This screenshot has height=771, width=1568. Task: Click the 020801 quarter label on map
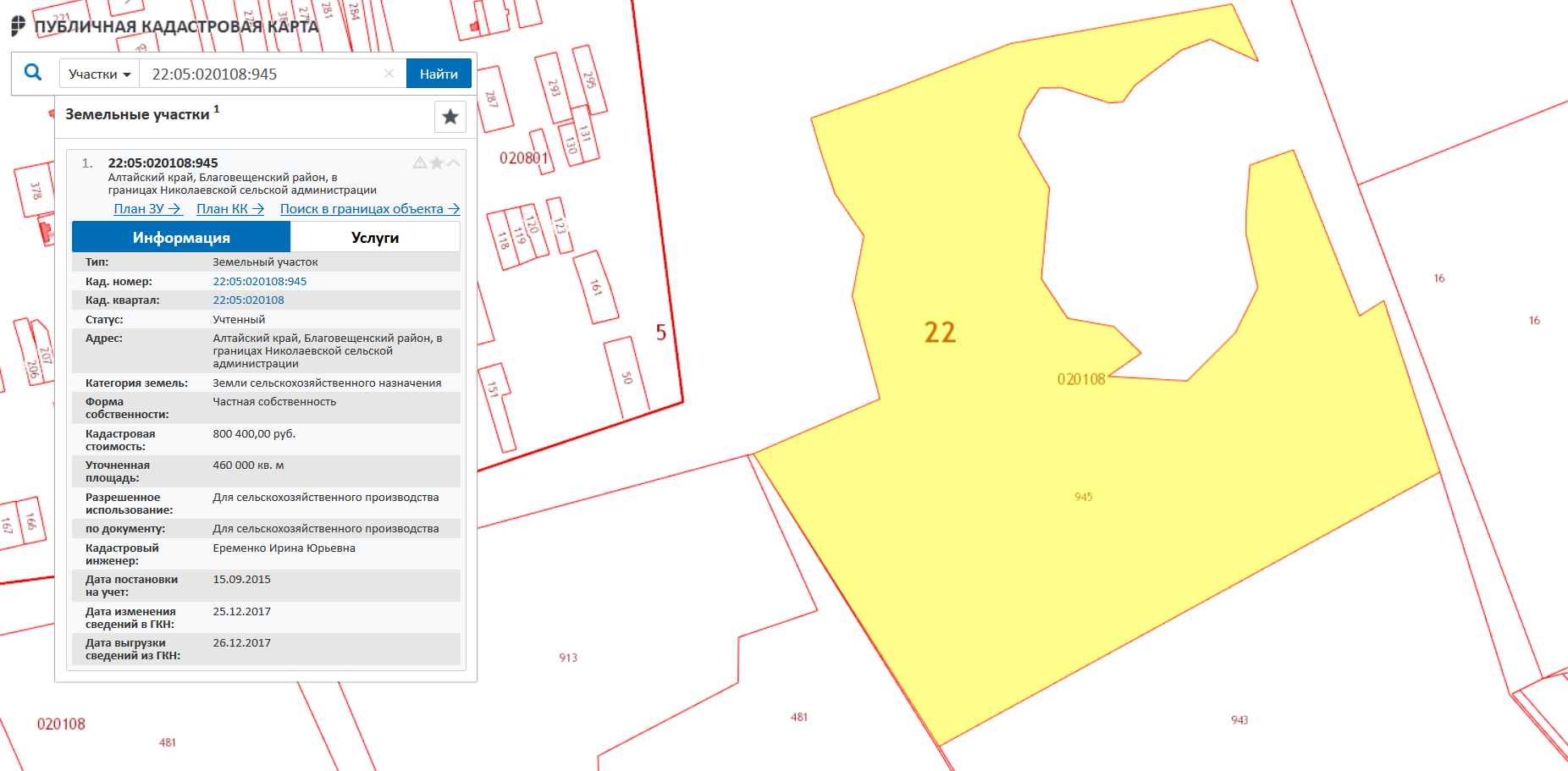523,158
